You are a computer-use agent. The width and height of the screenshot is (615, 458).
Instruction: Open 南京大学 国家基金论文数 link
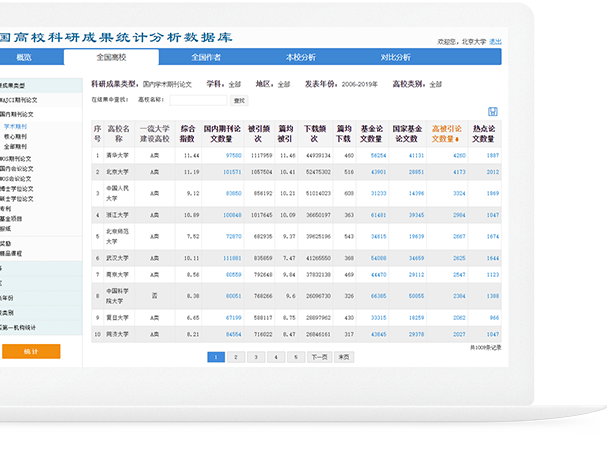[x=416, y=275]
